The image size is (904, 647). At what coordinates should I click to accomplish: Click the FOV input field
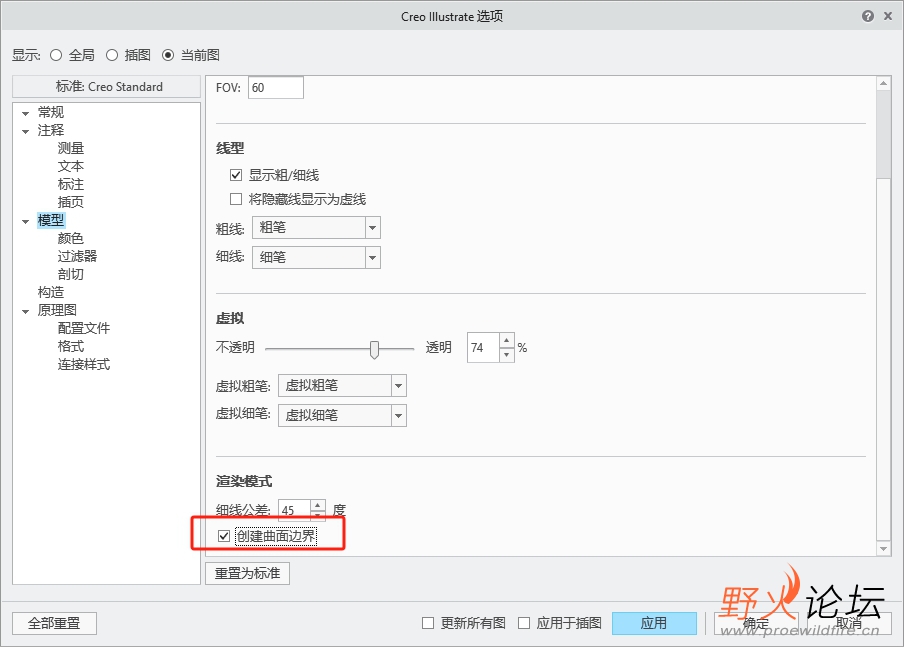[x=276, y=88]
